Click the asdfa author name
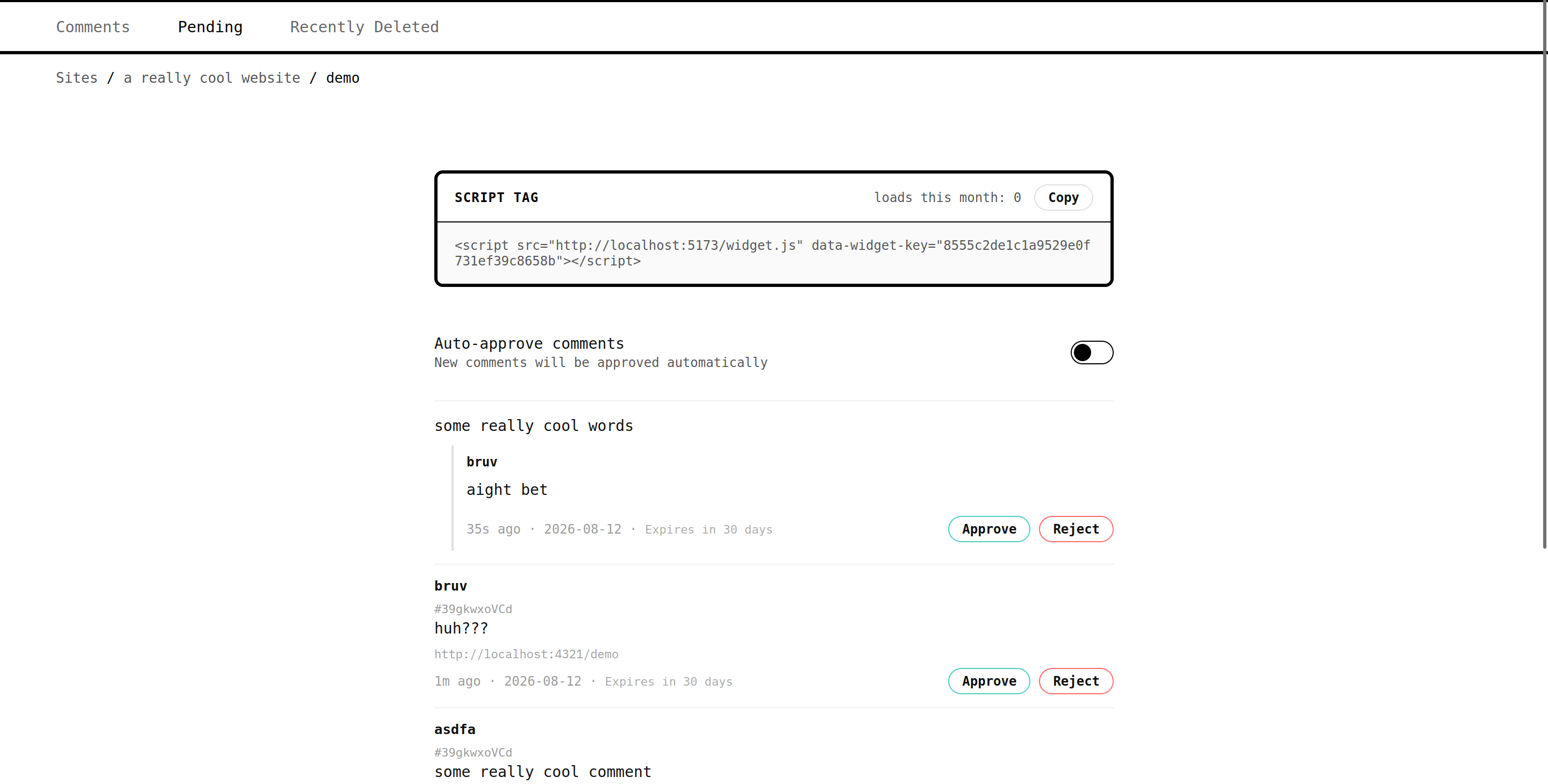1548x784 pixels. [454, 729]
